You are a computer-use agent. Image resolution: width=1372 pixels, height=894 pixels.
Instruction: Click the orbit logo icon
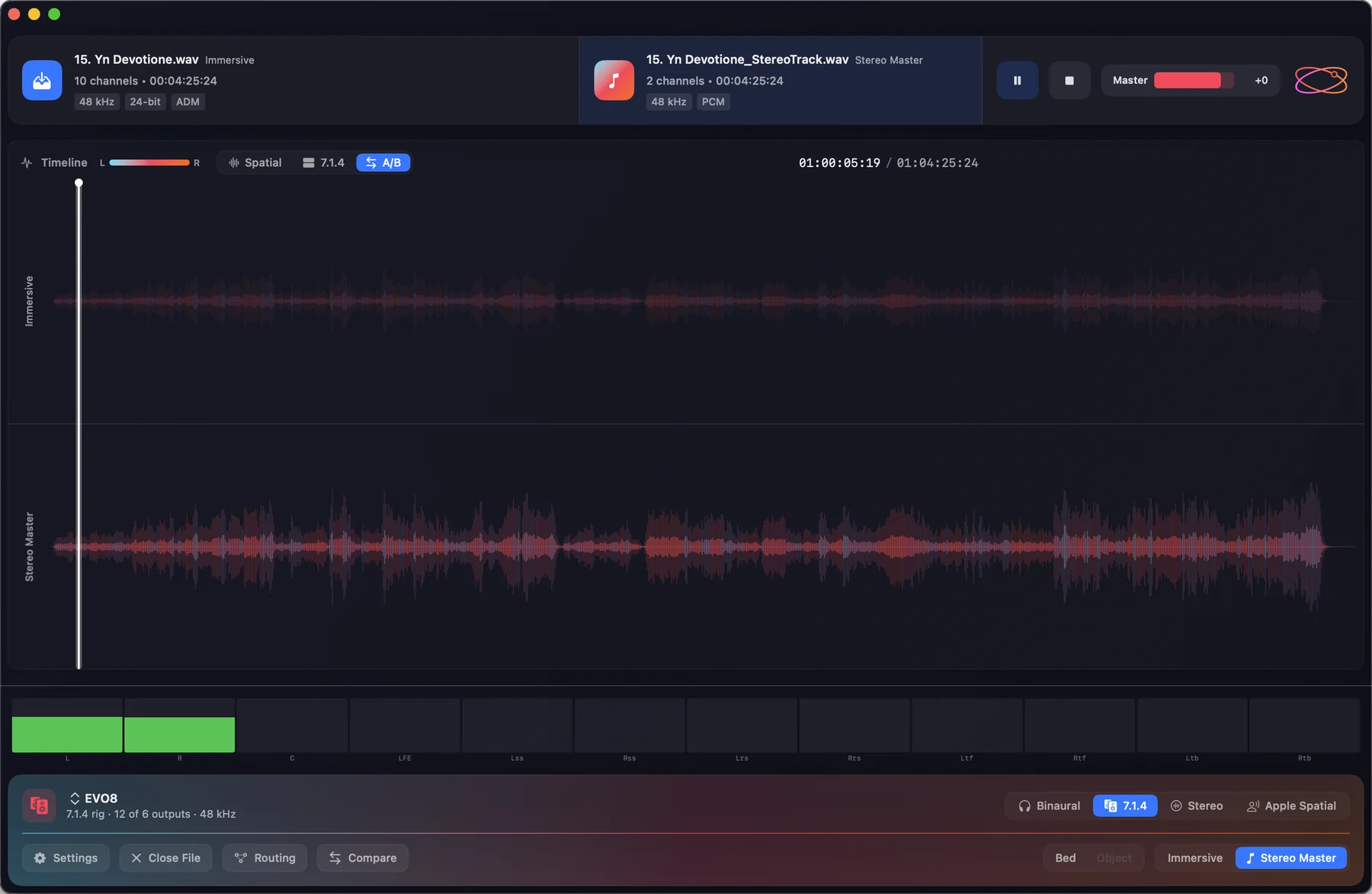(x=1320, y=80)
